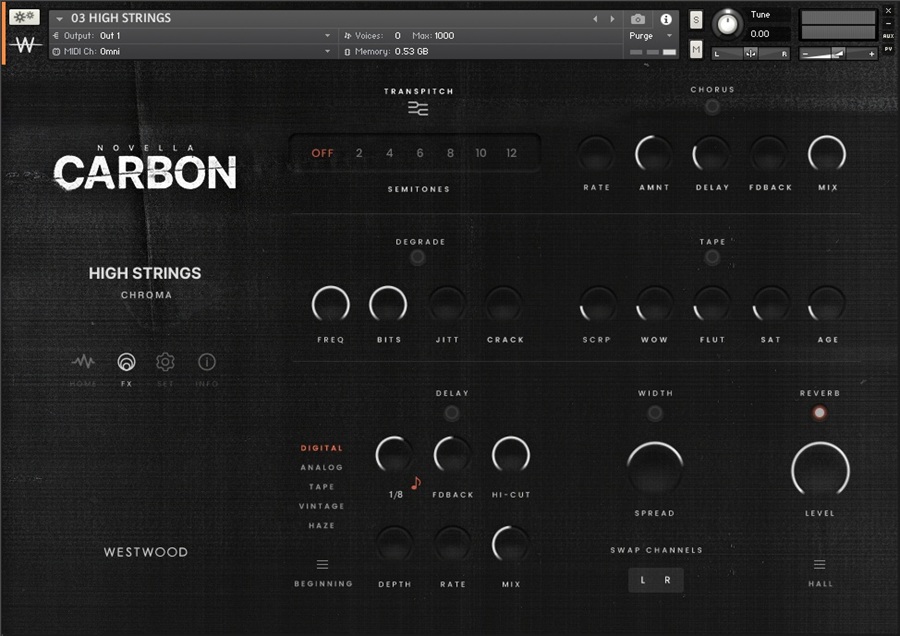Enable the Tape effect toggle
The image size is (900, 636).
coord(712,258)
